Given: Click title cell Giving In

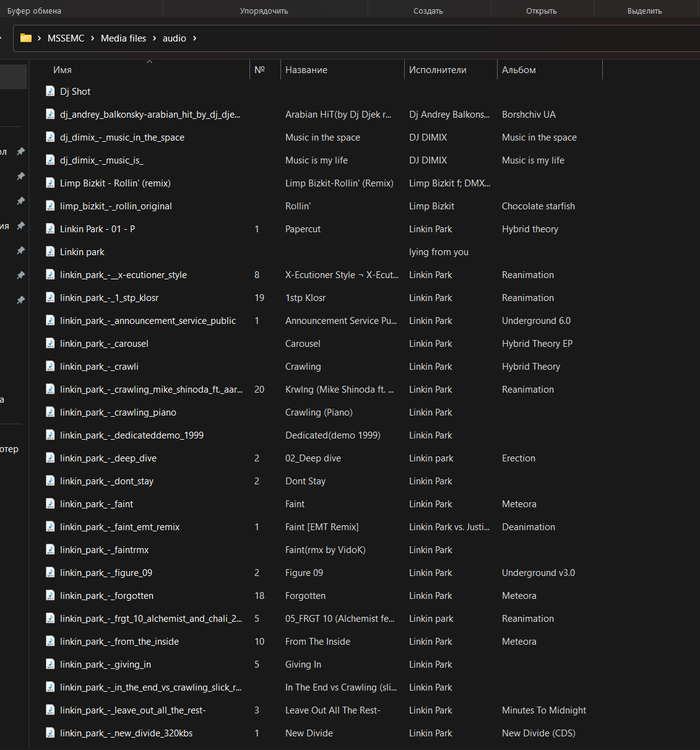Looking at the screenshot, I should (303, 664).
